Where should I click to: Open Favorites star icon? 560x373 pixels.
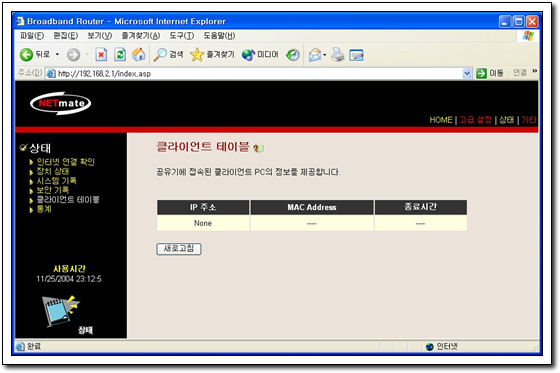[196, 55]
